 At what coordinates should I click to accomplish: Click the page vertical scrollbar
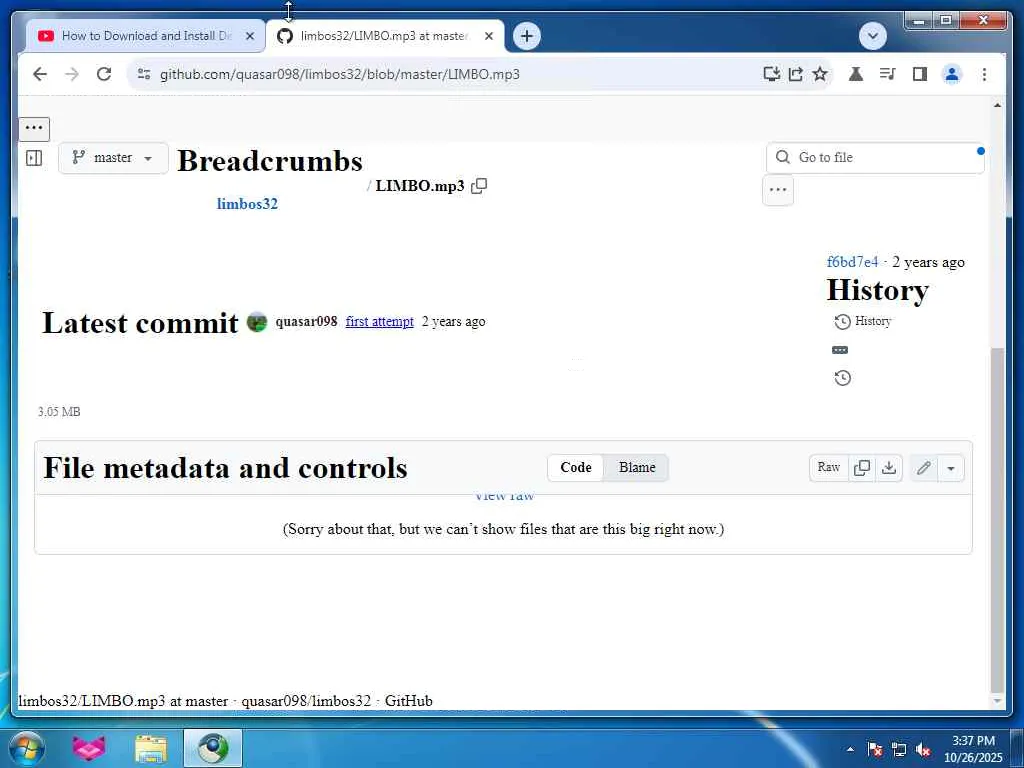pos(997,519)
